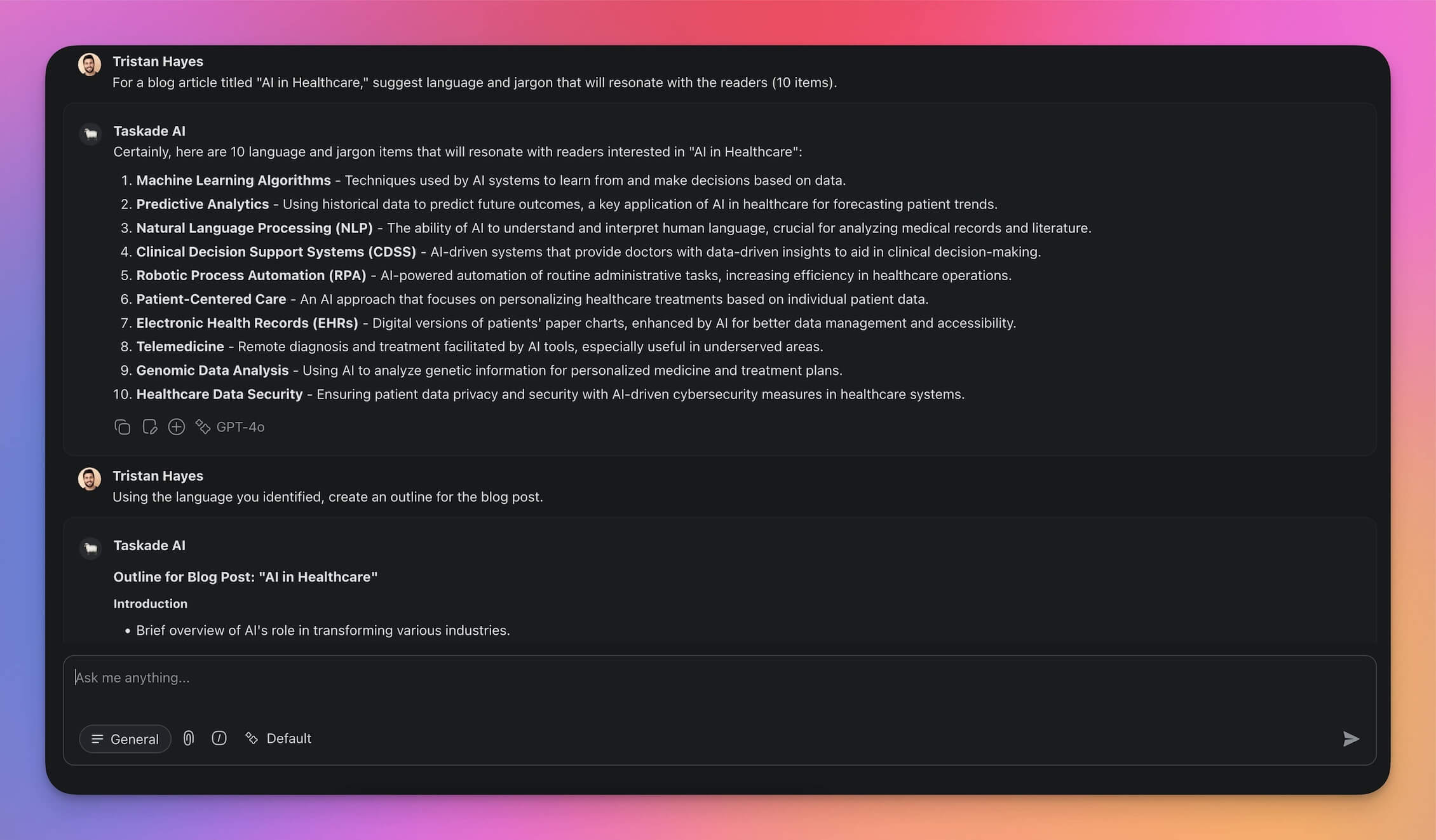Click the Healthcare Data Security list item
Screen dimensions: 1436x840
click(x=219, y=395)
